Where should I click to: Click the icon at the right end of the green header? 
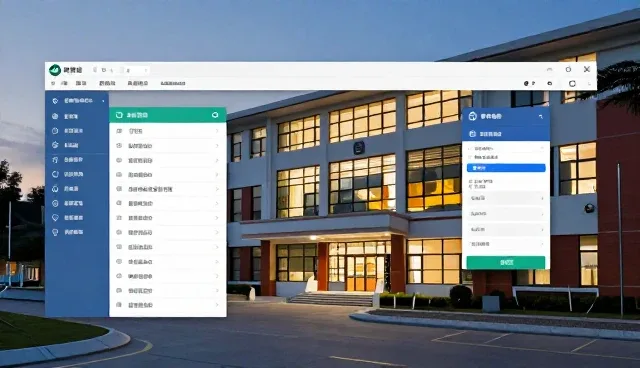[x=215, y=115]
